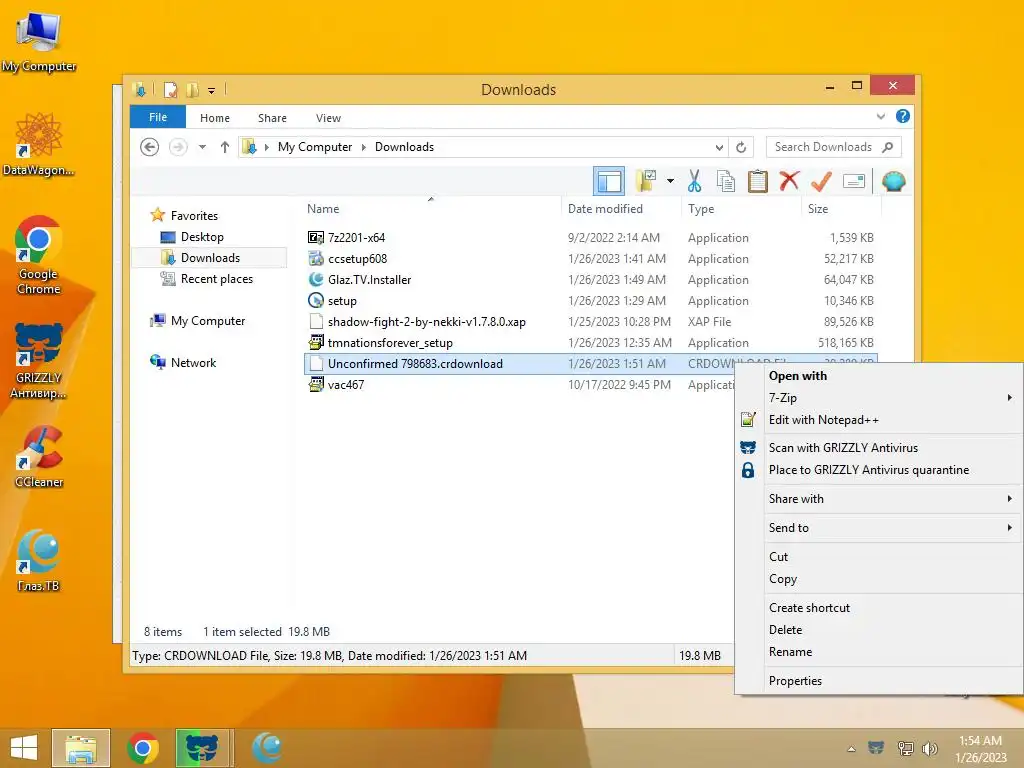The height and width of the screenshot is (768, 1024).
Task: Click the red X Delete toolbar icon
Action: tap(790, 181)
